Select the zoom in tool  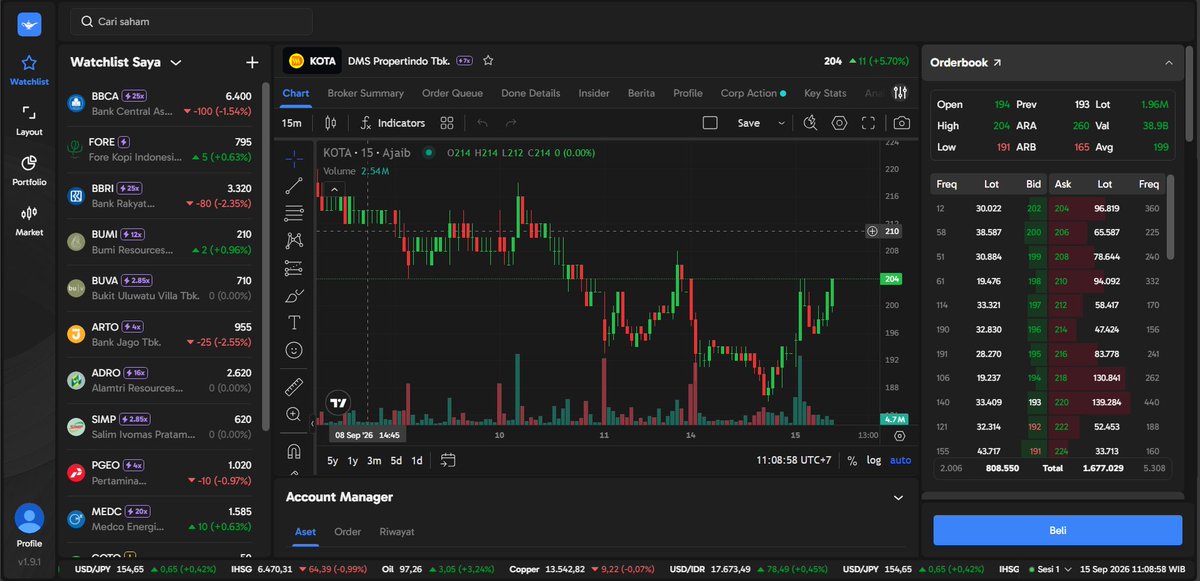[294, 414]
